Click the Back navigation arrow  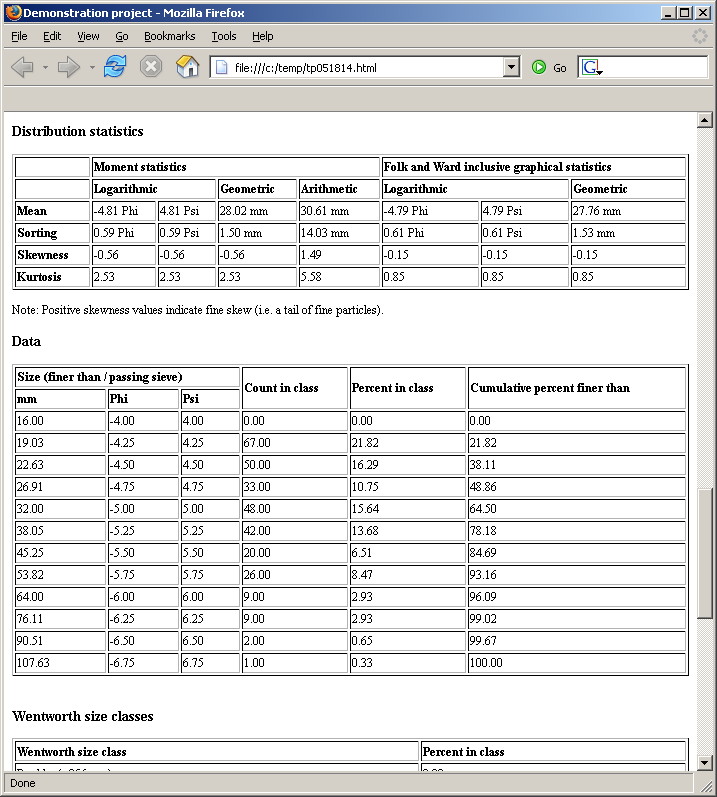click(22, 67)
